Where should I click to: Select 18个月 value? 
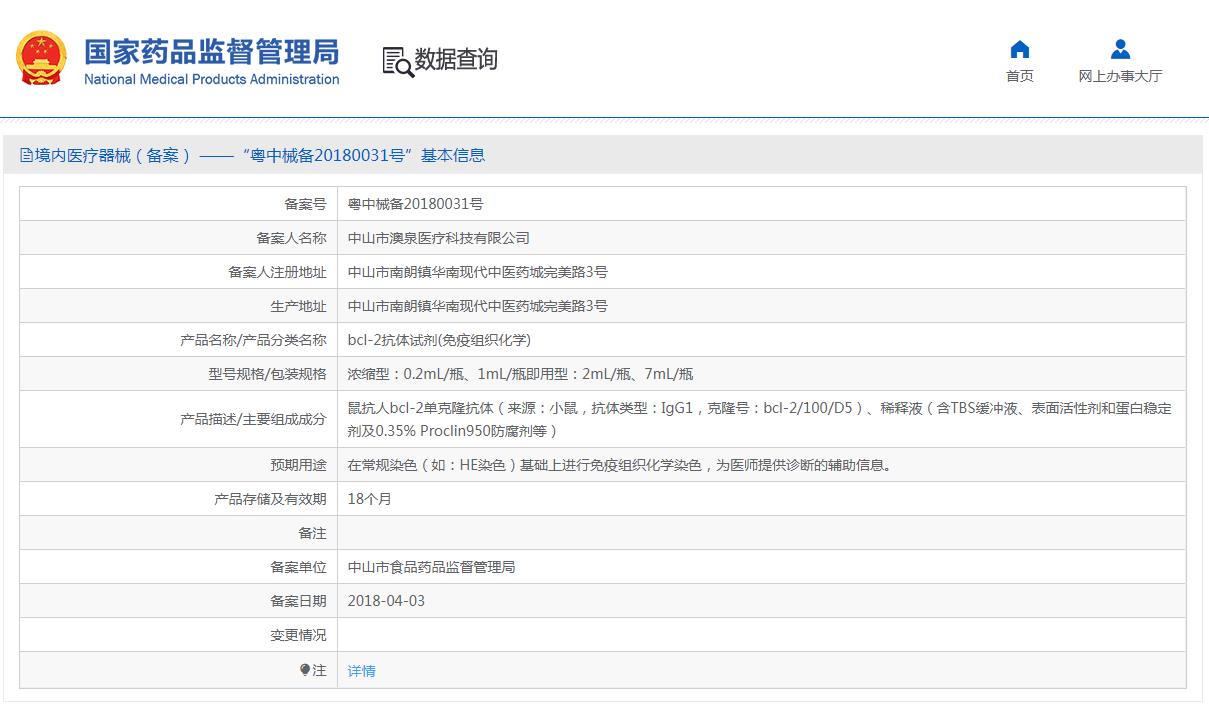point(370,499)
